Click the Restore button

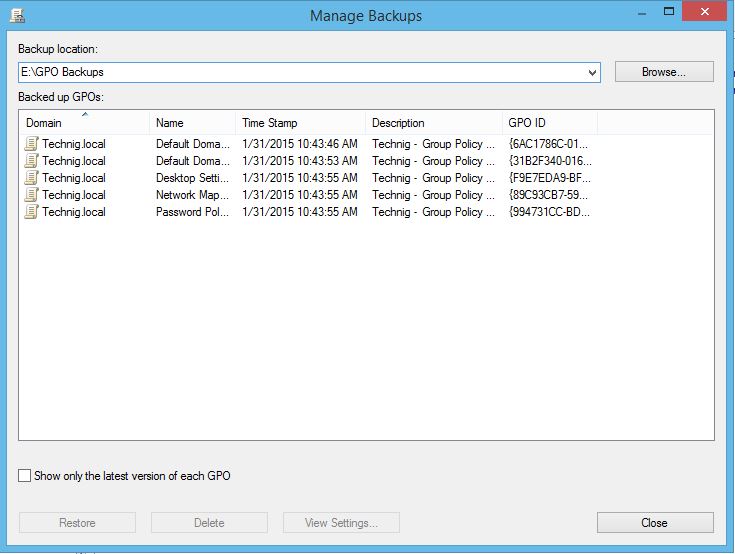coord(77,523)
